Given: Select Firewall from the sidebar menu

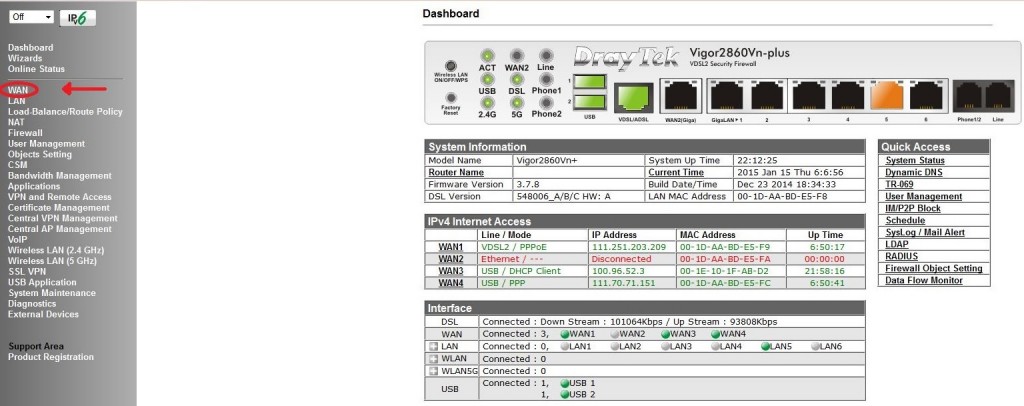Looking at the screenshot, I should pyautogui.click(x=25, y=132).
